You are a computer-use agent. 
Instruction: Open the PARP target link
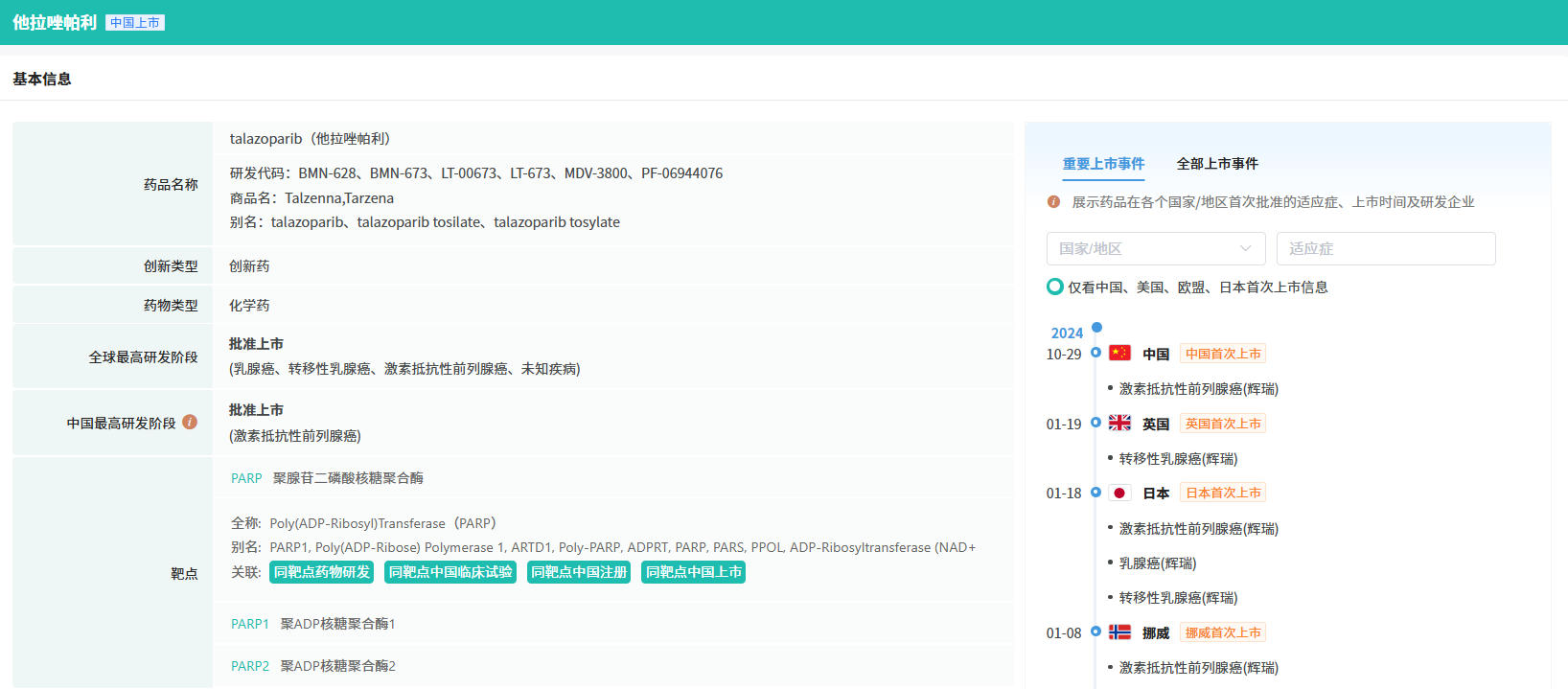tap(246, 478)
